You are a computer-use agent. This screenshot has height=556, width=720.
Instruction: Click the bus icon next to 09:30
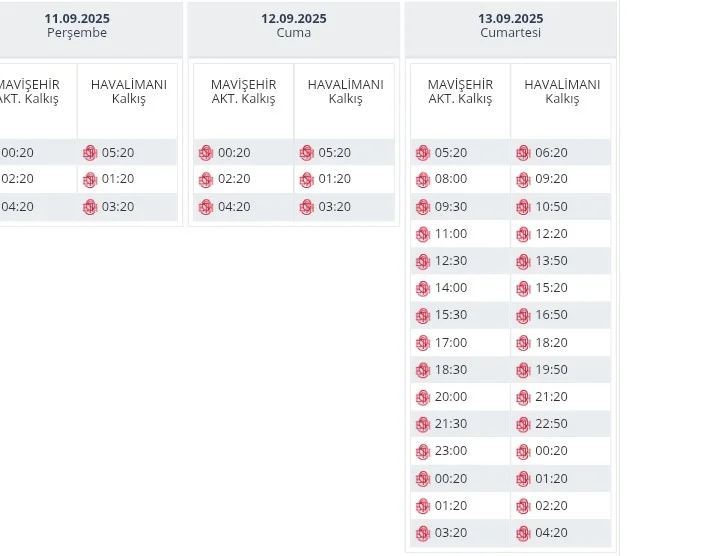point(423,207)
